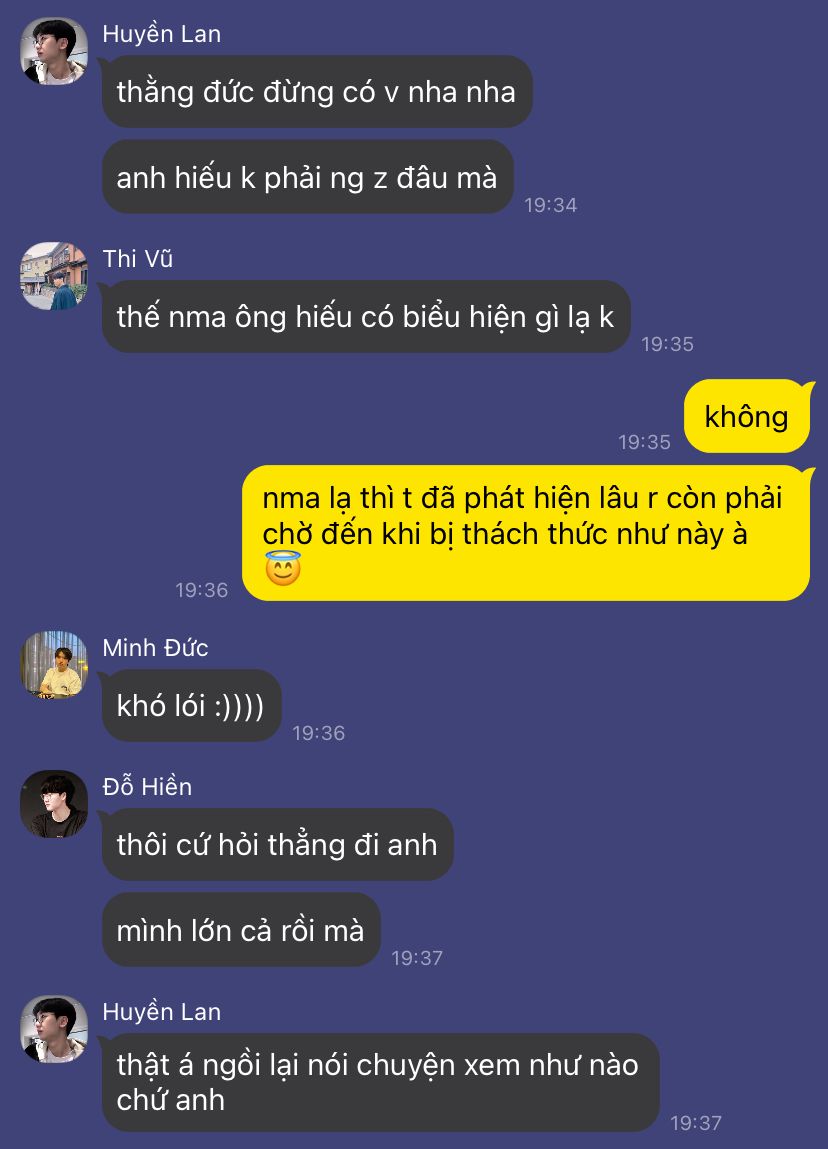This screenshot has height=1149, width=828.
Task: Open sender name Minh Đức
Action: tap(155, 648)
